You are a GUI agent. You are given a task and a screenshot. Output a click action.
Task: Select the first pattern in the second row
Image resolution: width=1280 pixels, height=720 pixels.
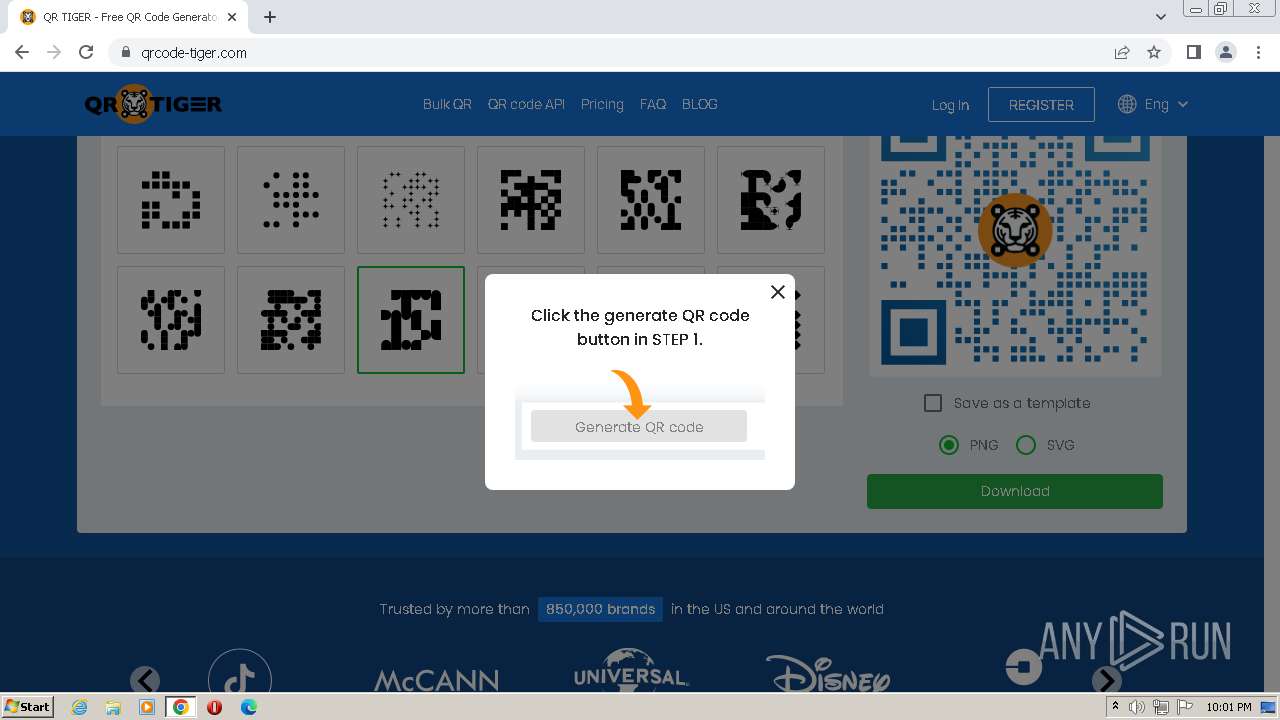[x=171, y=320]
